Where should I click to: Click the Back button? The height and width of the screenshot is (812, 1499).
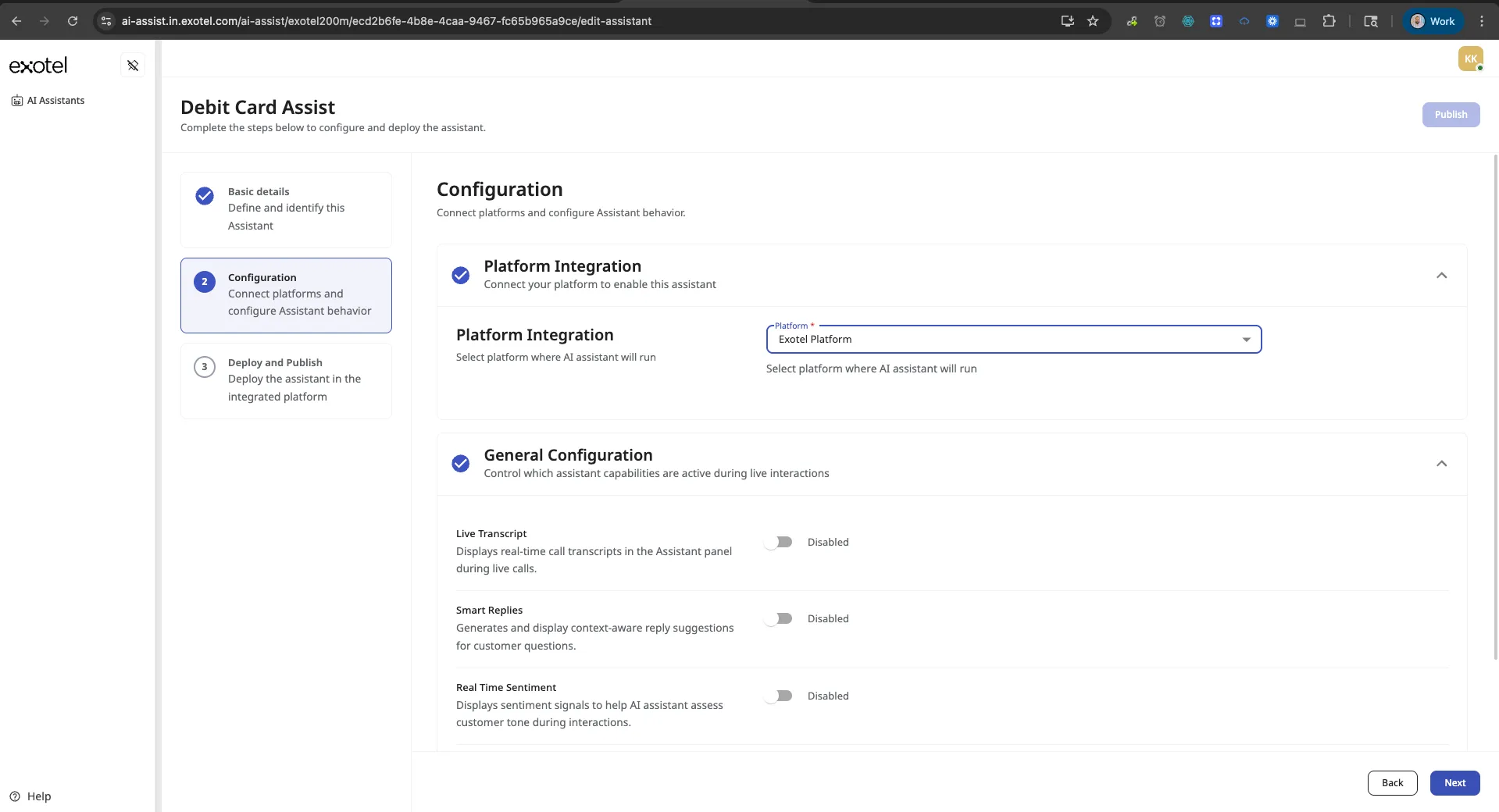point(1392,783)
